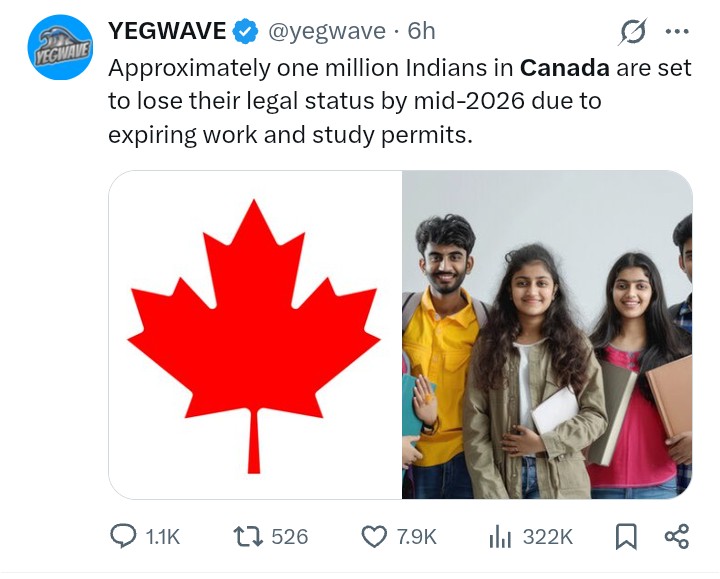
Task: Bookmark this post
Action: click(626, 536)
